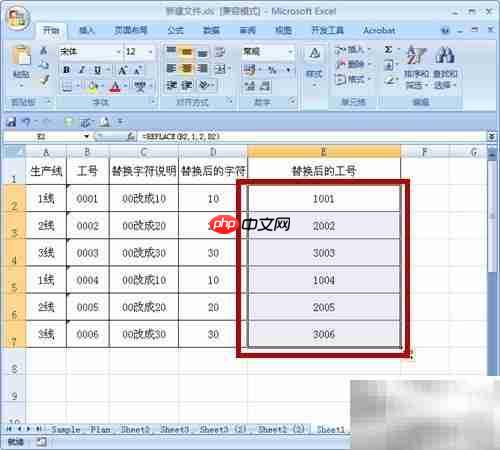Toggle middle vertical alignment
The width and height of the screenshot is (500, 450).
pyautogui.click(x=186, y=51)
